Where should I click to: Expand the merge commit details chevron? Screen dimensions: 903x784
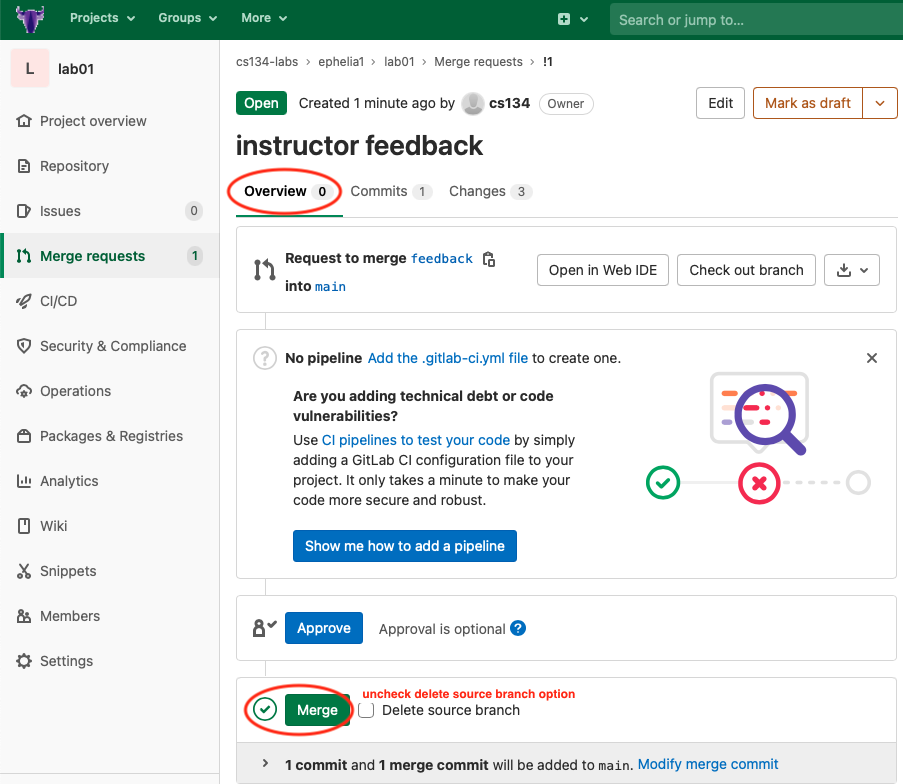pyautogui.click(x=265, y=763)
